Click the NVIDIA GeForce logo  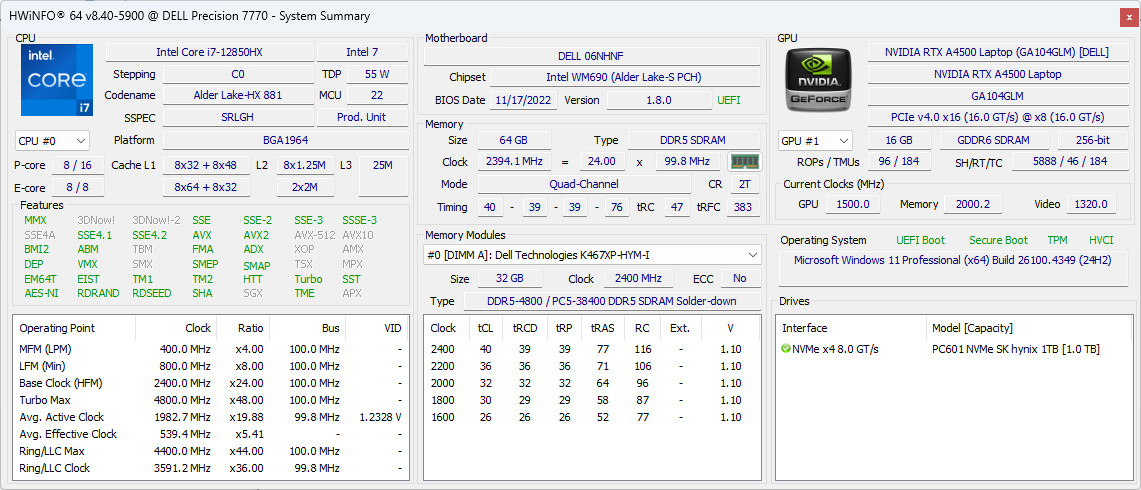click(x=819, y=78)
